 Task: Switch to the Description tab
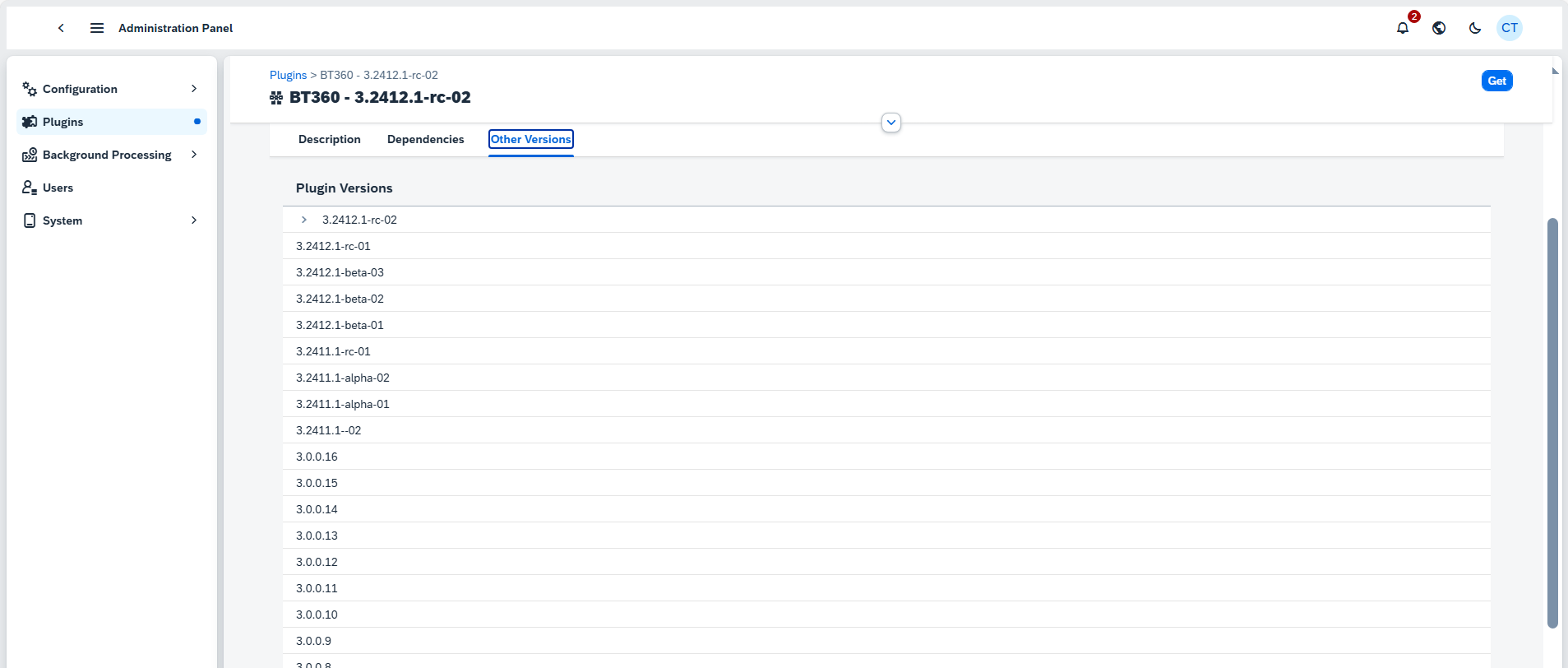click(x=330, y=140)
